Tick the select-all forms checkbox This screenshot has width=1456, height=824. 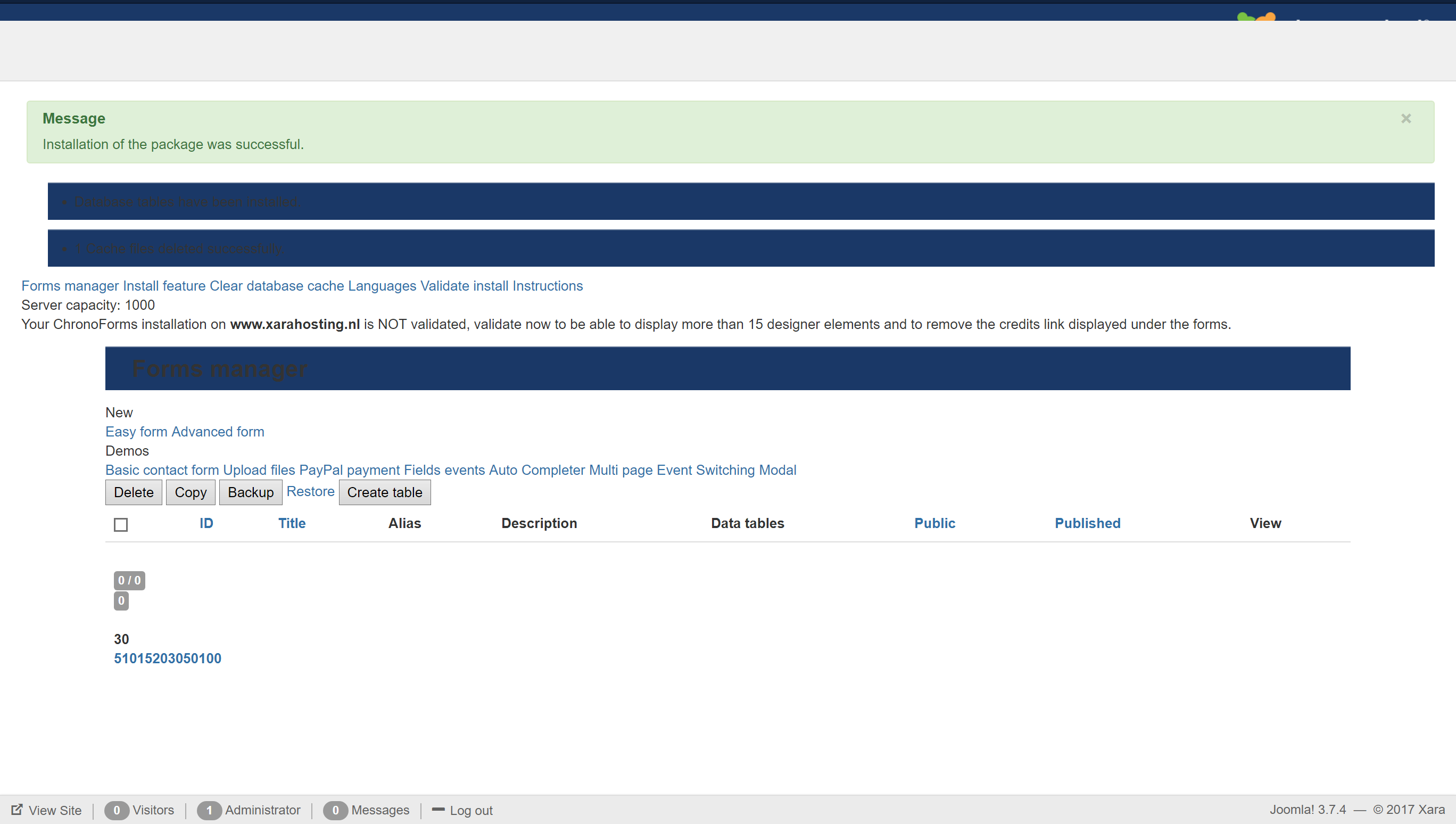120,525
